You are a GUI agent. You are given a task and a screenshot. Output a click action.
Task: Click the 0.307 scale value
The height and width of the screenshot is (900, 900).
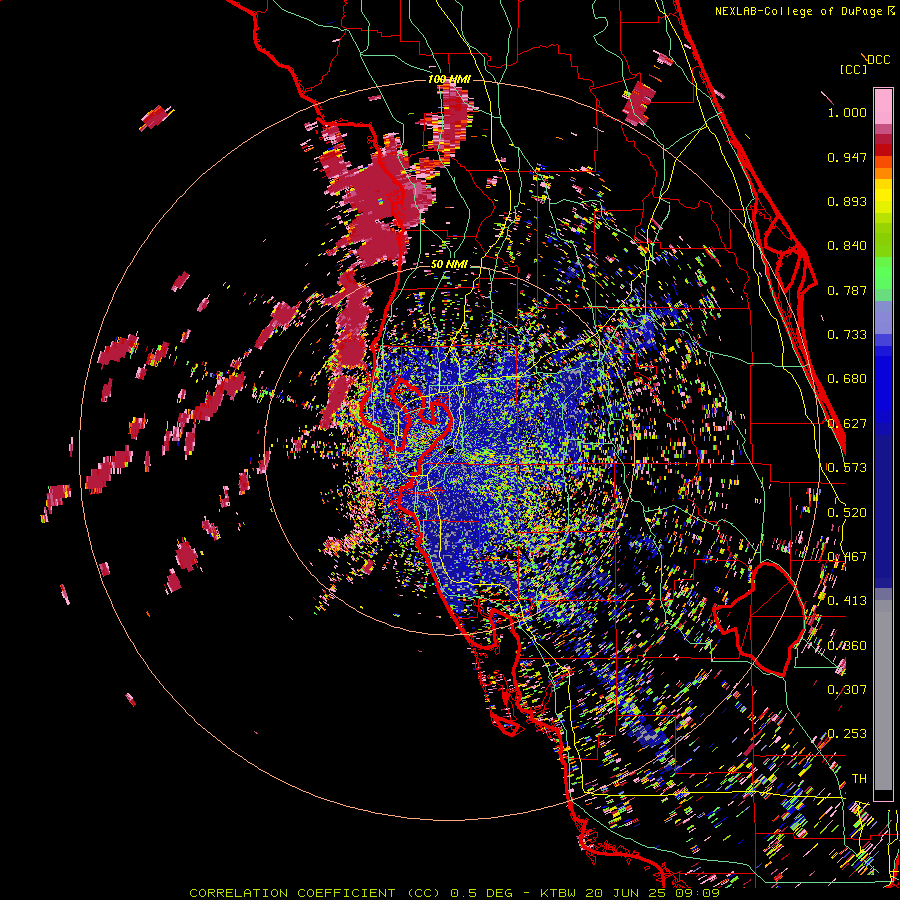point(847,690)
